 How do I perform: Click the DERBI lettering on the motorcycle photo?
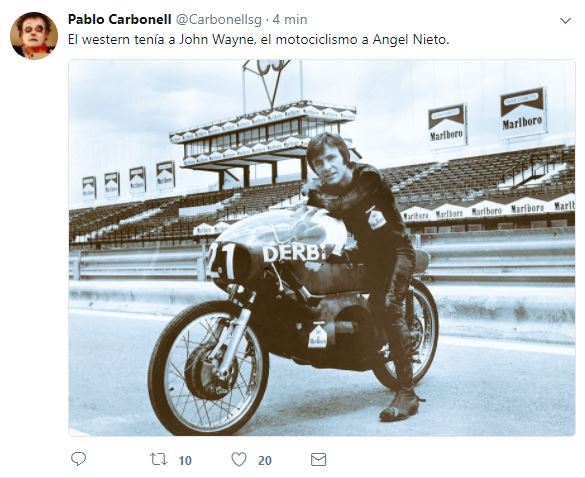pos(295,254)
